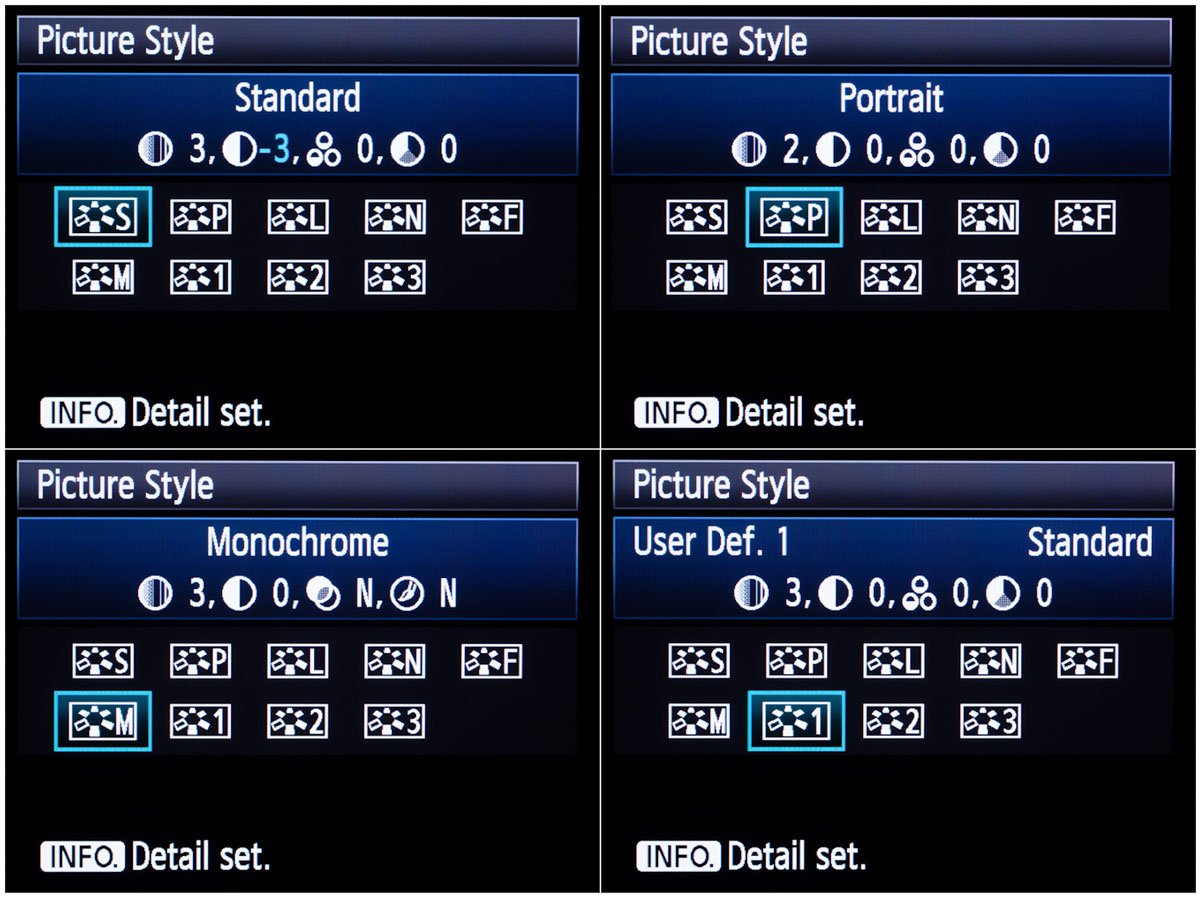The image size is (1200, 899).
Task: Select highlighted Standard style icon in Standard screen
Action: coord(103,217)
